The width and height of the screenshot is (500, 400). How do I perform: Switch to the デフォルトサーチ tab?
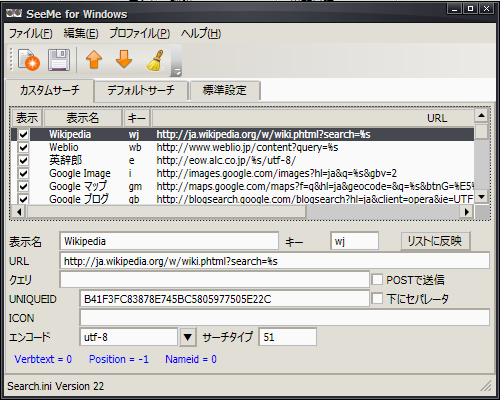141,90
